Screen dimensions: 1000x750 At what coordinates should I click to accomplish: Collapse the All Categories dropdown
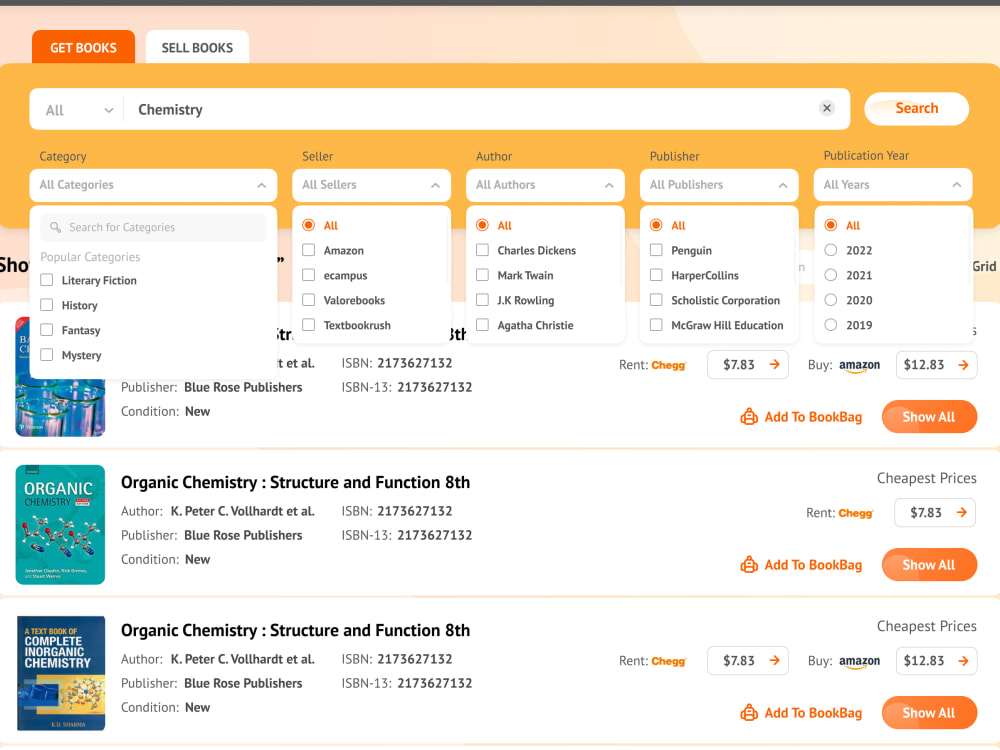coord(153,185)
